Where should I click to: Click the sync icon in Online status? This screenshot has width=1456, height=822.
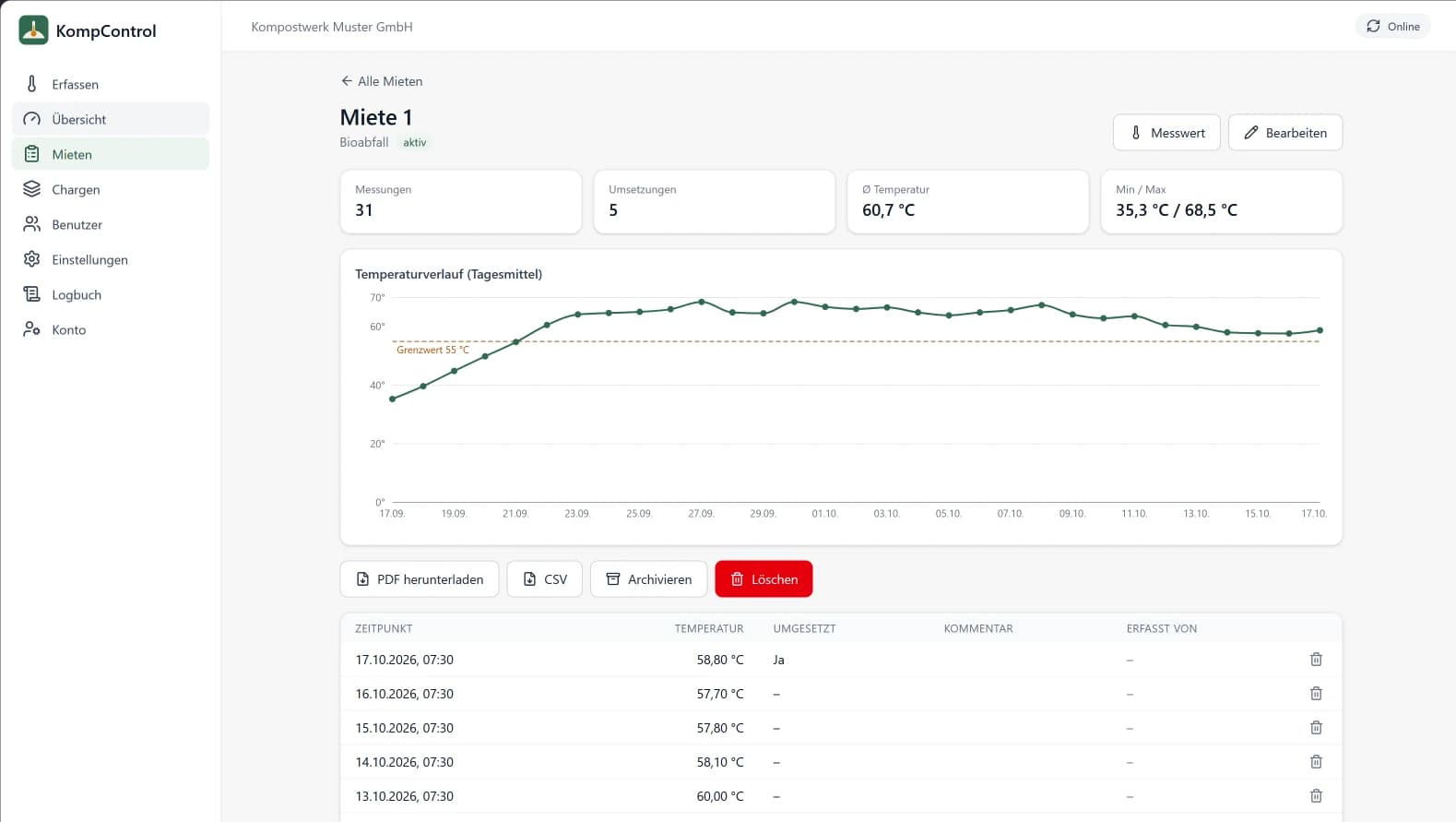coord(1373,26)
